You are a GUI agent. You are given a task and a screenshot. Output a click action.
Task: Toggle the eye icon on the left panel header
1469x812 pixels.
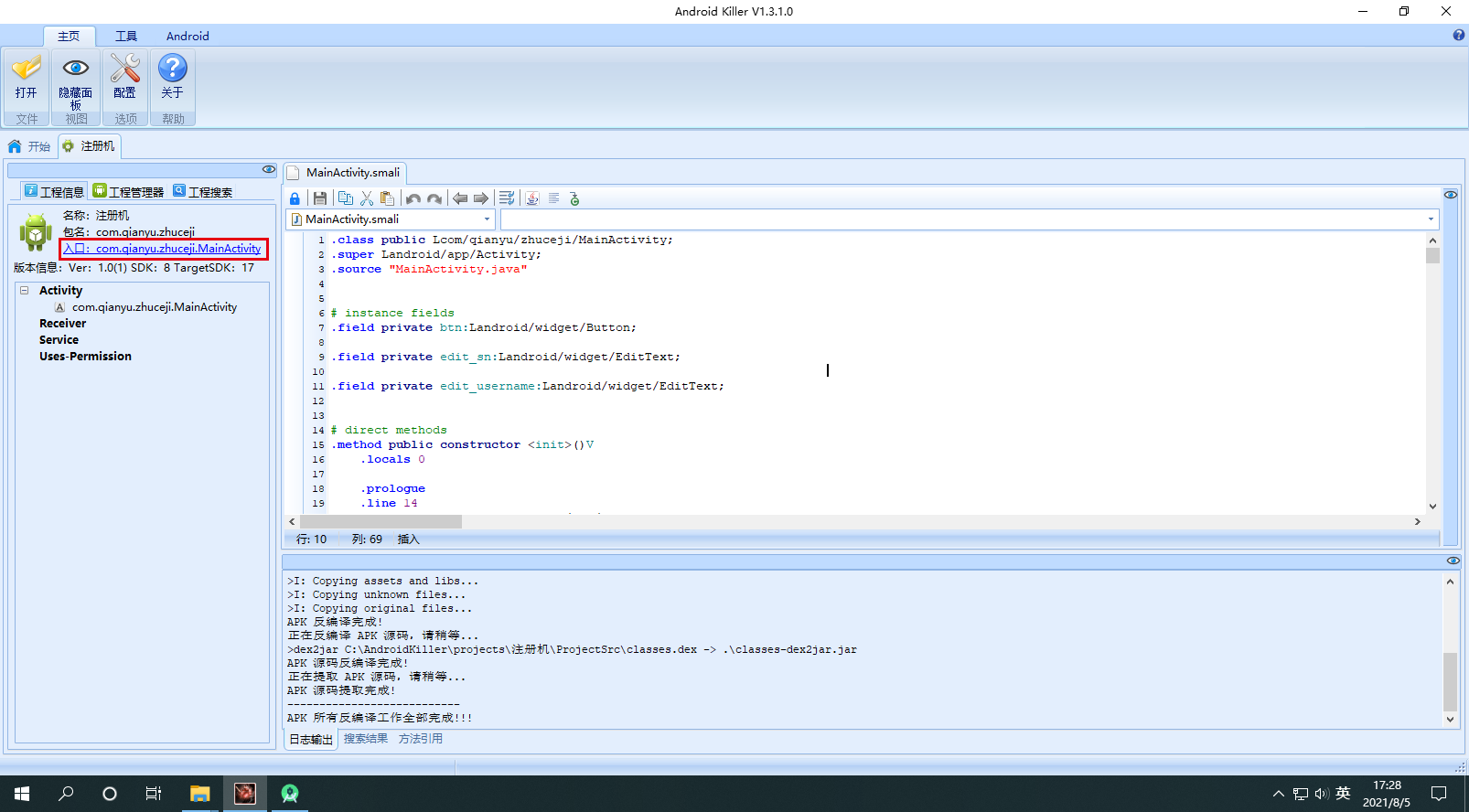pos(268,169)
